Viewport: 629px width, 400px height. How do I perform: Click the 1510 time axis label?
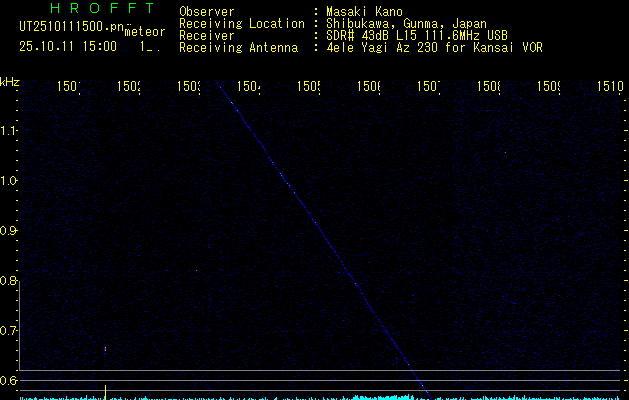(x=610, y=86)
